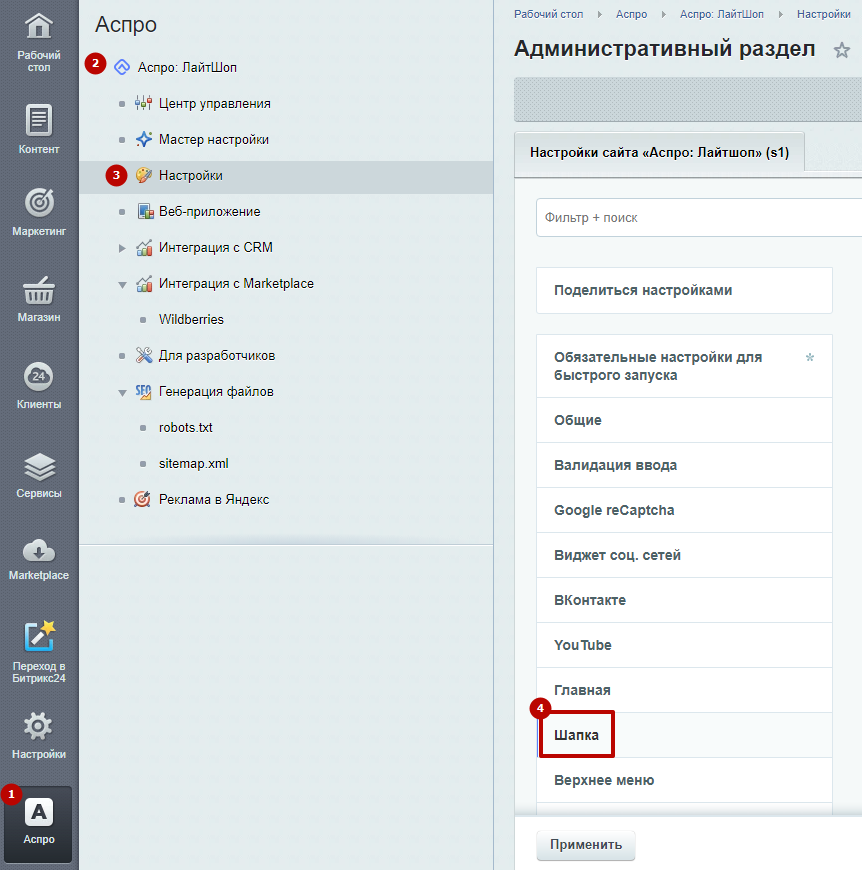Screen dimensions: 862x870
Task: Go to the Аспро breadcrumb
Action: (631, 14)
